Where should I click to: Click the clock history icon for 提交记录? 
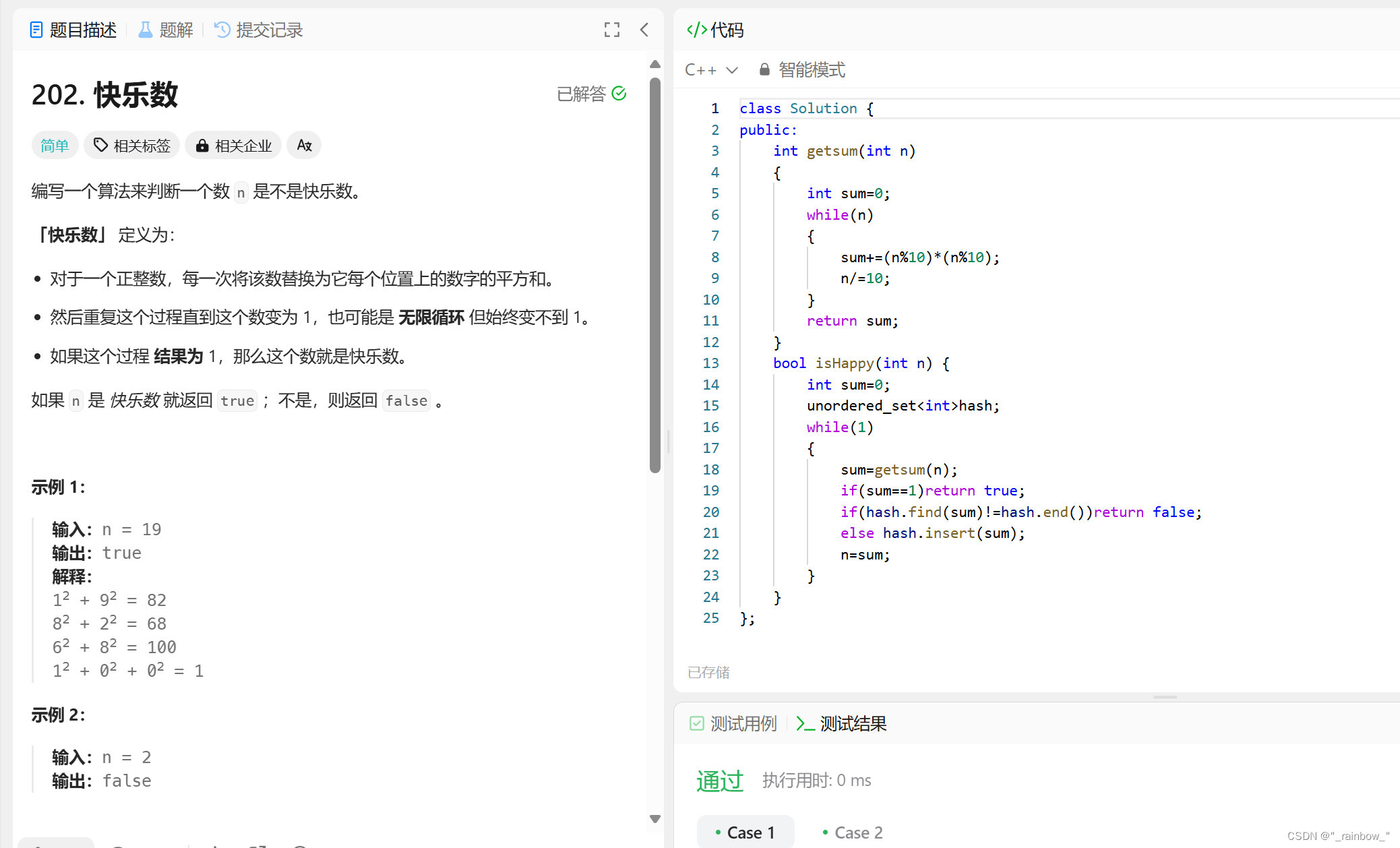222,30
